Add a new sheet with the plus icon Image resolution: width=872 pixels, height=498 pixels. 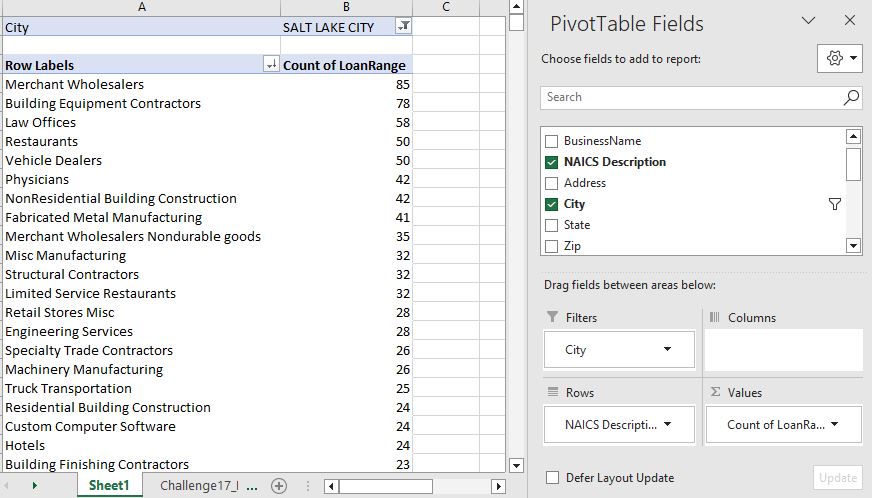tap(279, 486)
